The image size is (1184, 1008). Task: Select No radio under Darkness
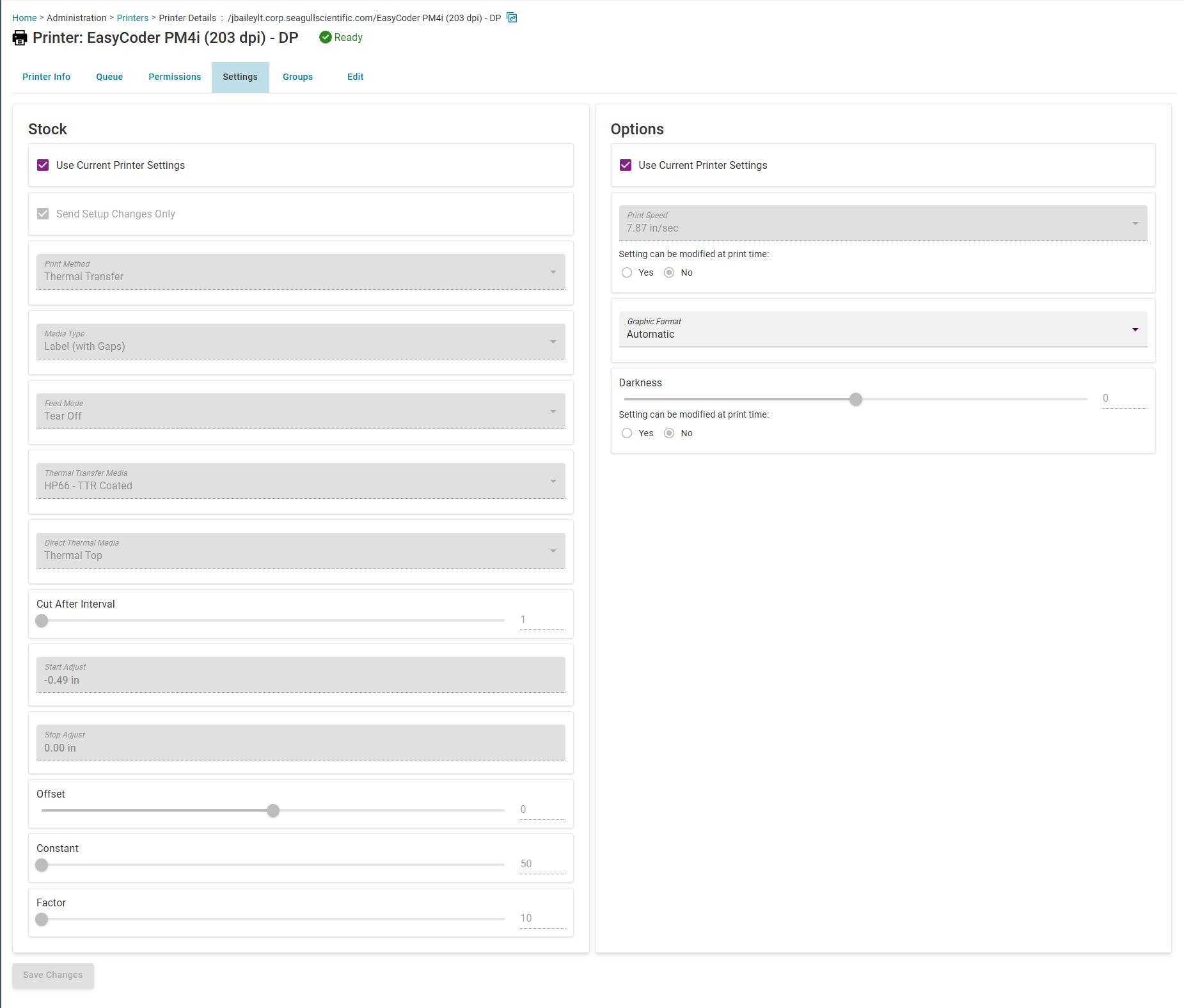coord(669,433)
